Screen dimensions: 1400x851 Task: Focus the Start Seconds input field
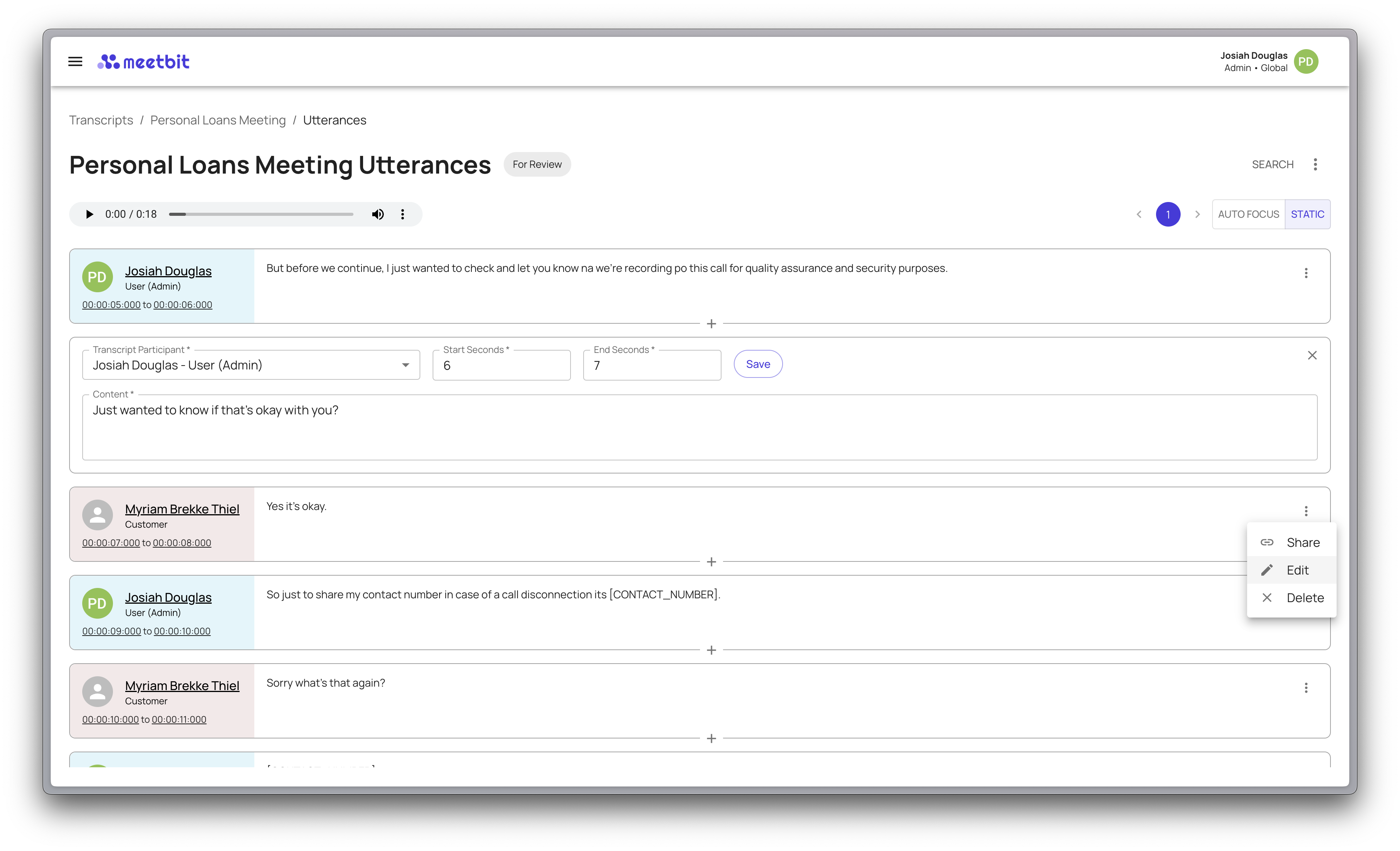(x=501, y=366)
